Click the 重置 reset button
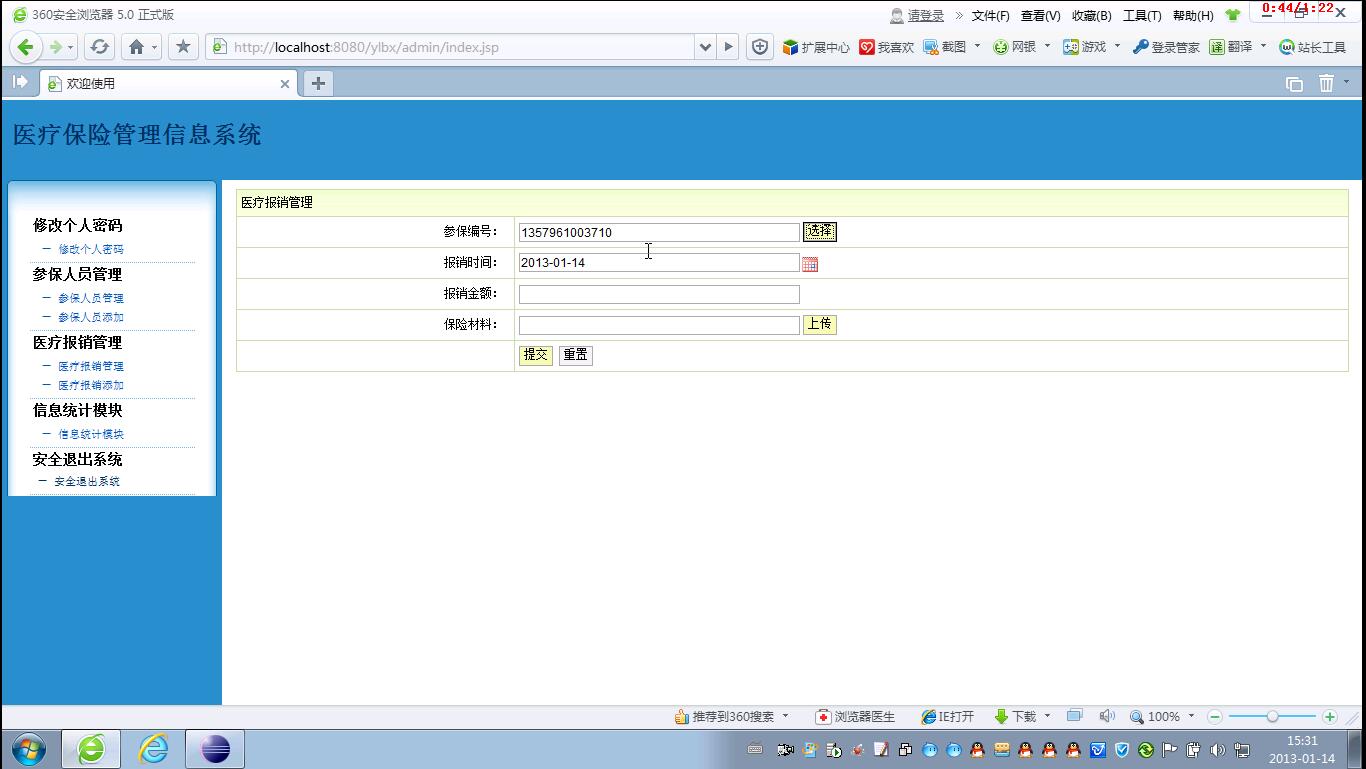 tap(576, 355)
